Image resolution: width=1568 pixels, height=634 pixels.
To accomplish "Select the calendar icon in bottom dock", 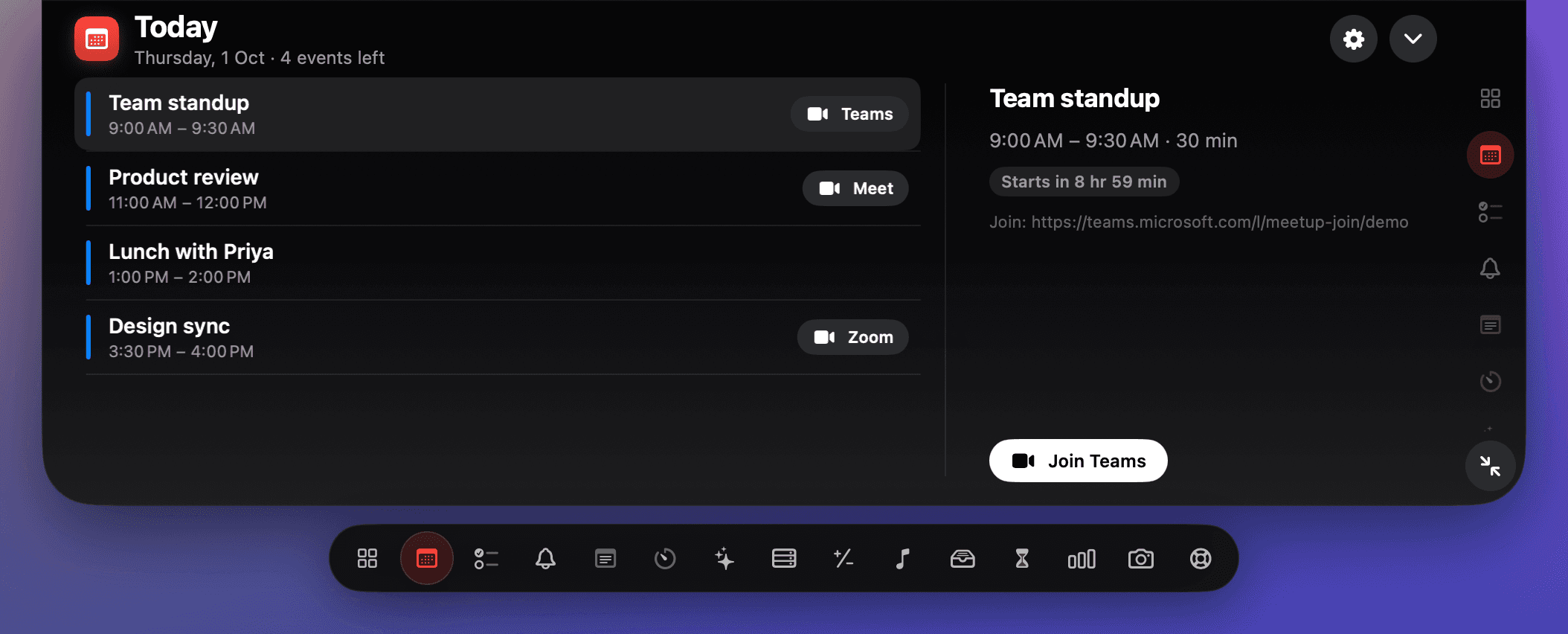I will (x=427, y=559).
